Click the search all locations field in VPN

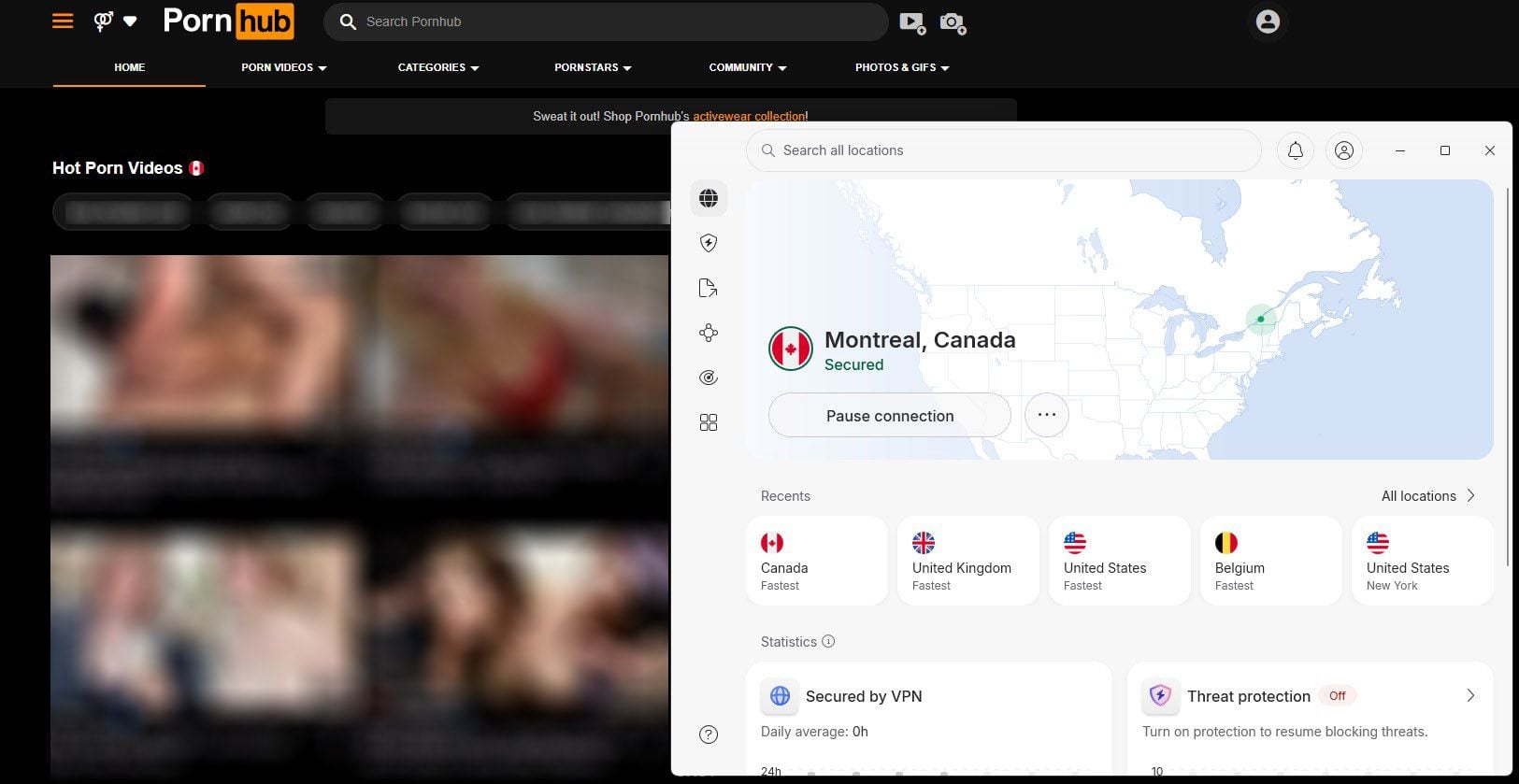coord(1004,150)
